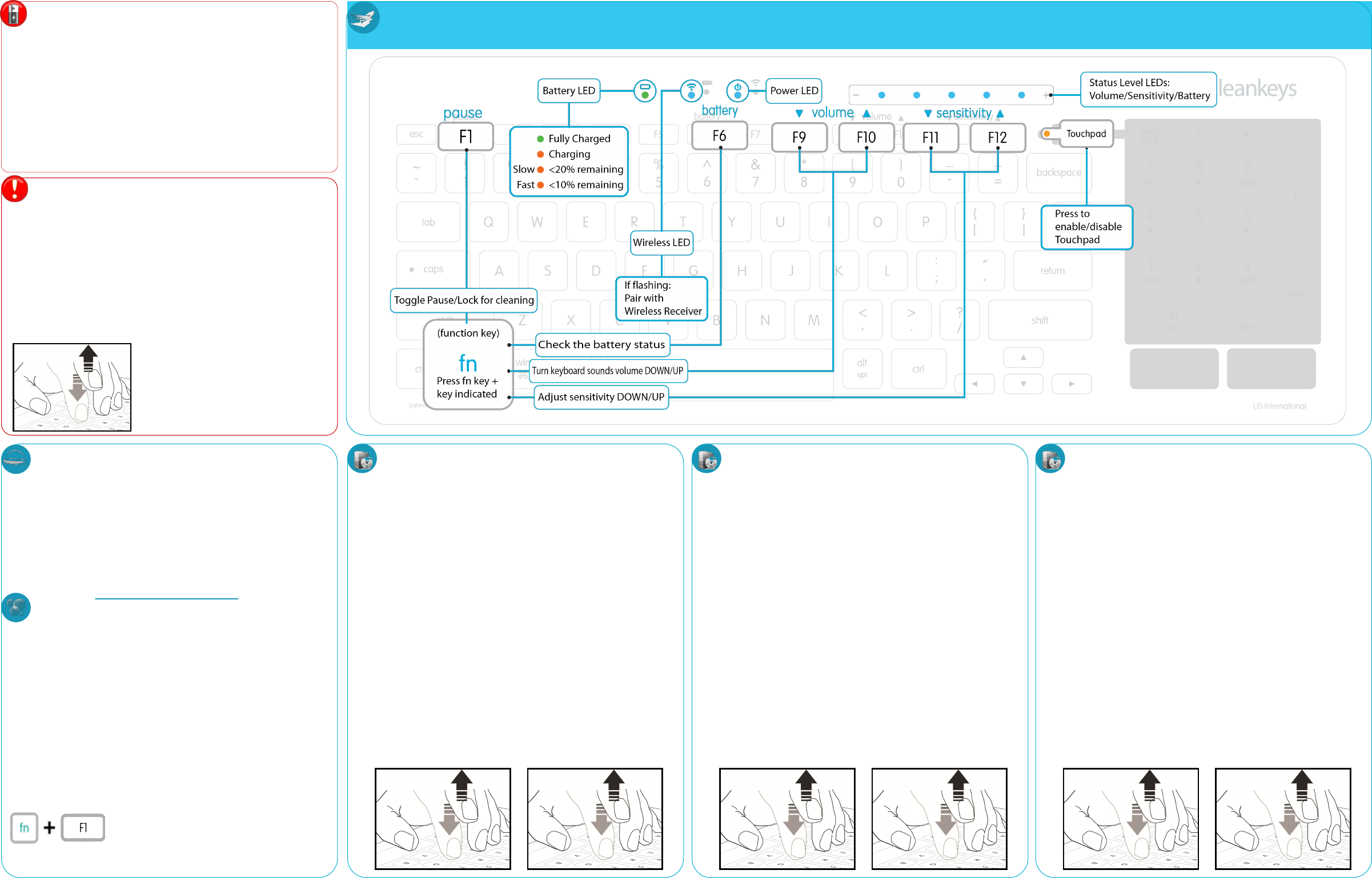
Task: Click the blue keyboard-typing header icon
Action: click(363, 18)
